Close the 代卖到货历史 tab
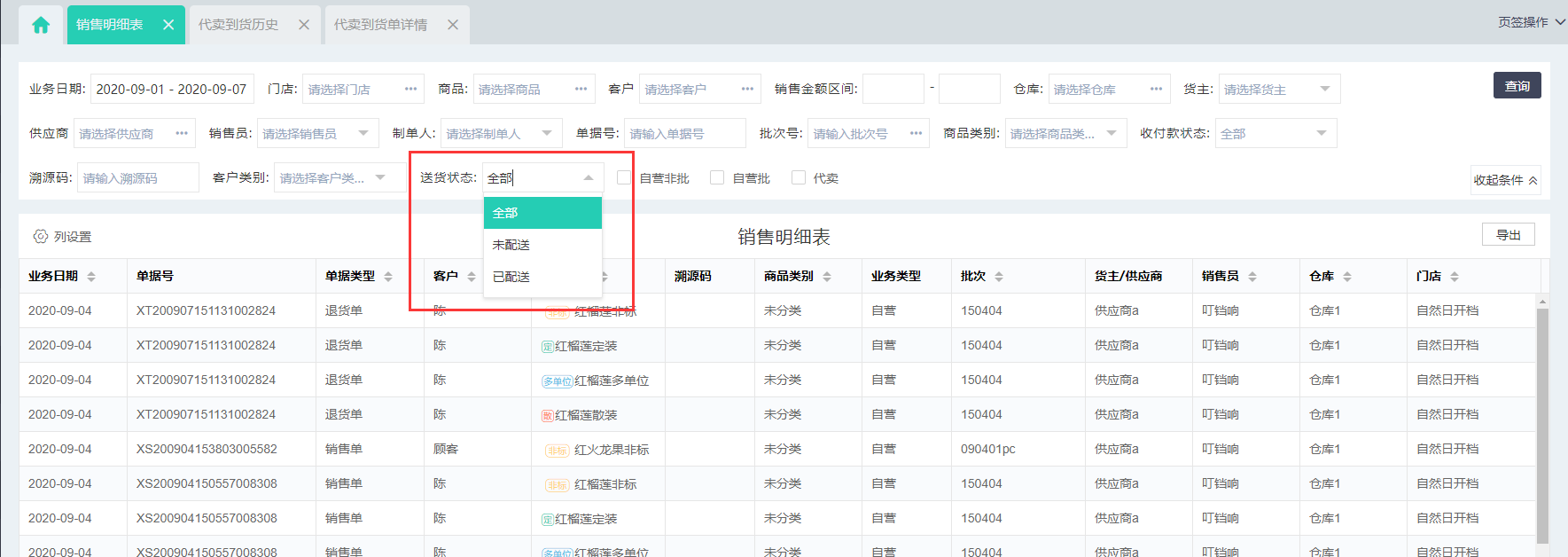Viewport: 1568px width, 557px height. pos(304,25)
